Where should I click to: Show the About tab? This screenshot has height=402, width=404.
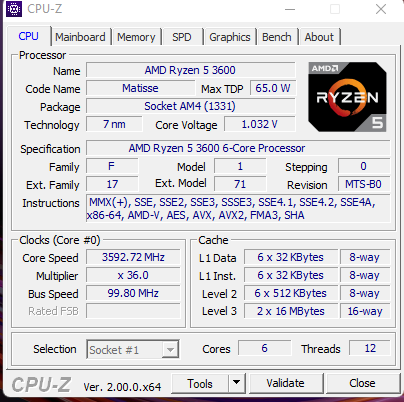pyautogui.click(x=319, y=37)
